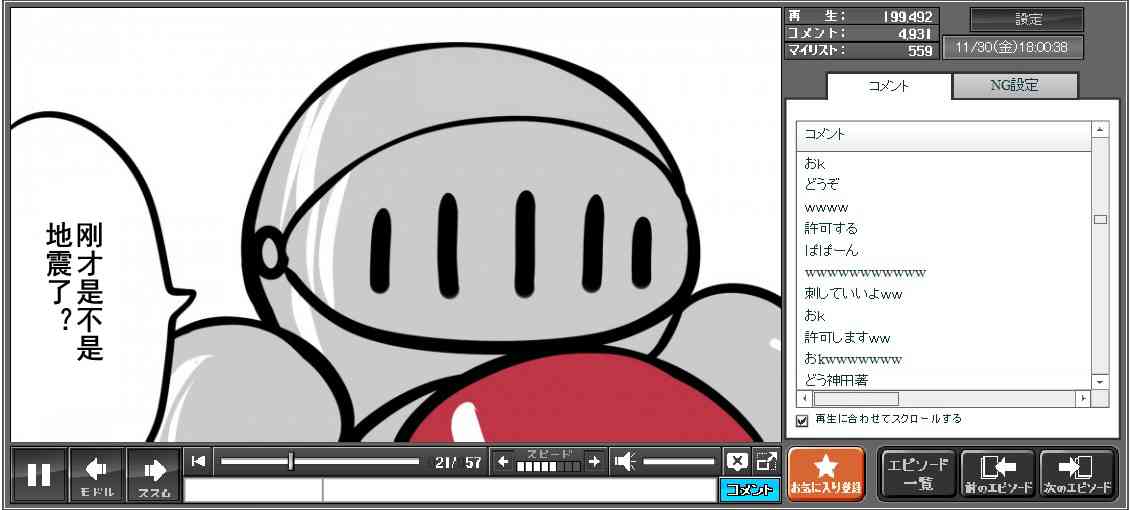
Task: Open 設定 settings button
Action: point(1027,20)
